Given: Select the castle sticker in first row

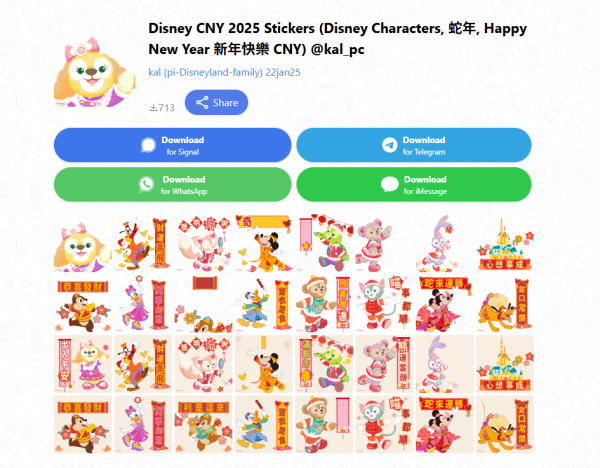Looking at the screenshot, I should click(505, 243).
